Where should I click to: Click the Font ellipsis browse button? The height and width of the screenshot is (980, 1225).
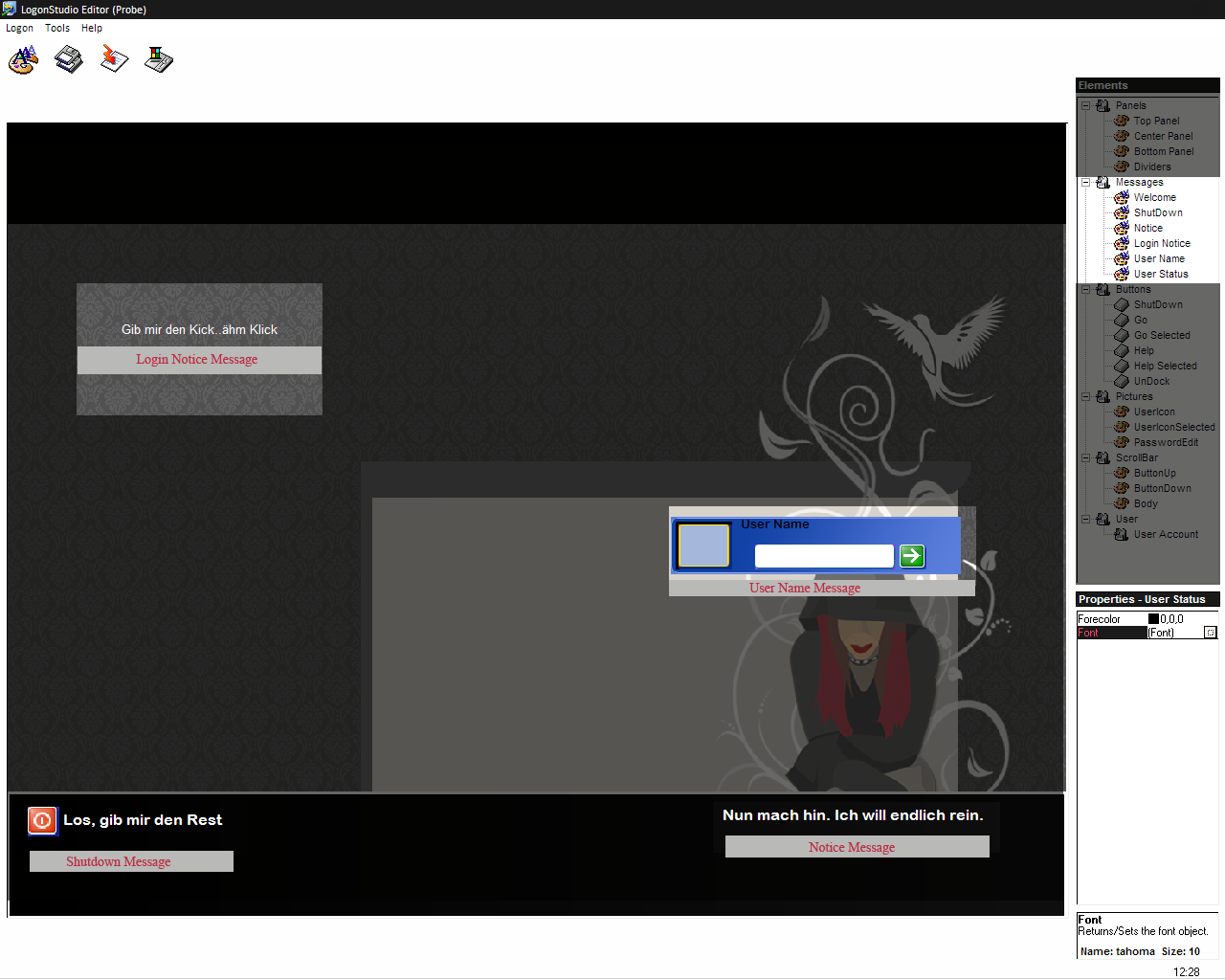1210,633
